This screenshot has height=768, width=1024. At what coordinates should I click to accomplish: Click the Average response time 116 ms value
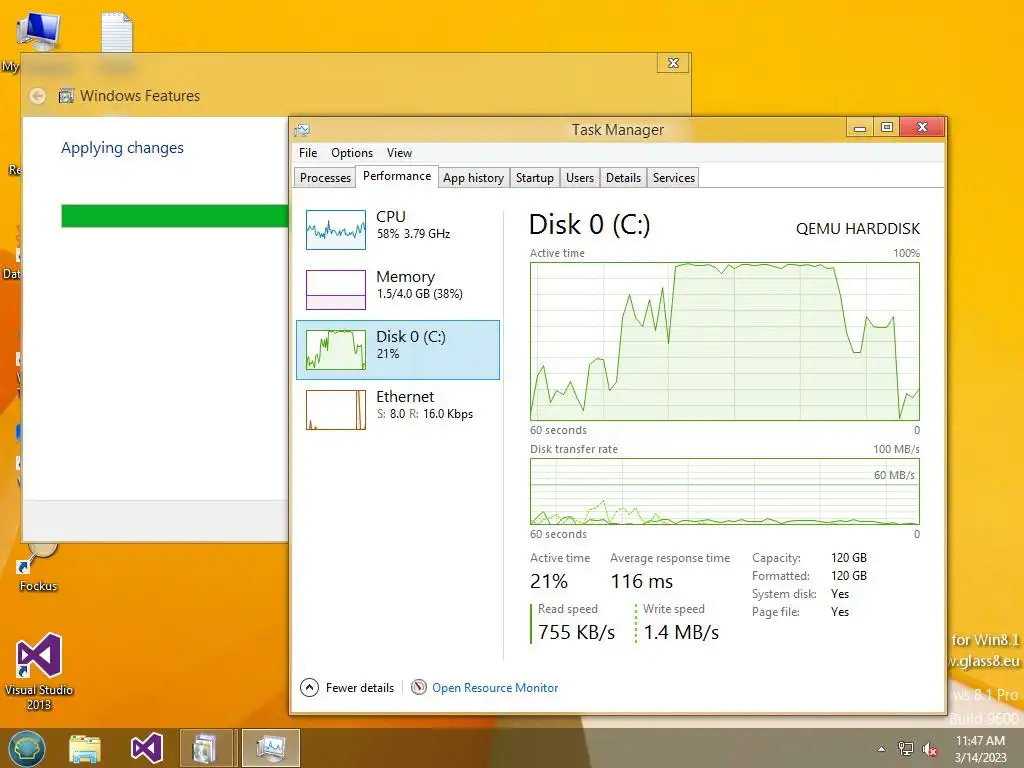coord(641,581)
